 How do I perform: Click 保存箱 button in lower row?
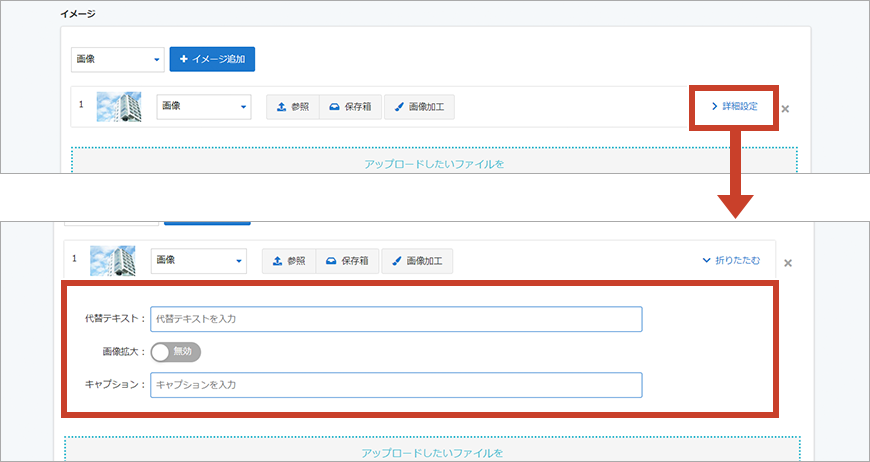point(347,261)
